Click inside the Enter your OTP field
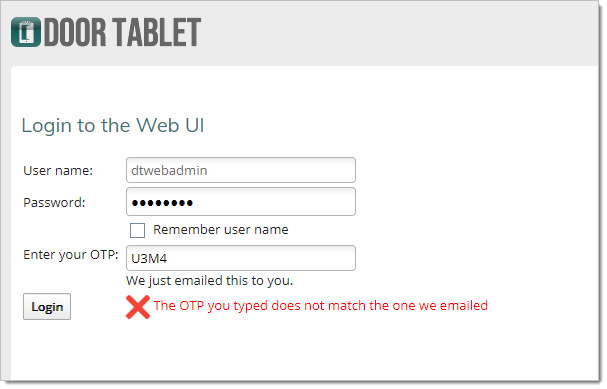607x389 pixels. (x=241, y=258)
